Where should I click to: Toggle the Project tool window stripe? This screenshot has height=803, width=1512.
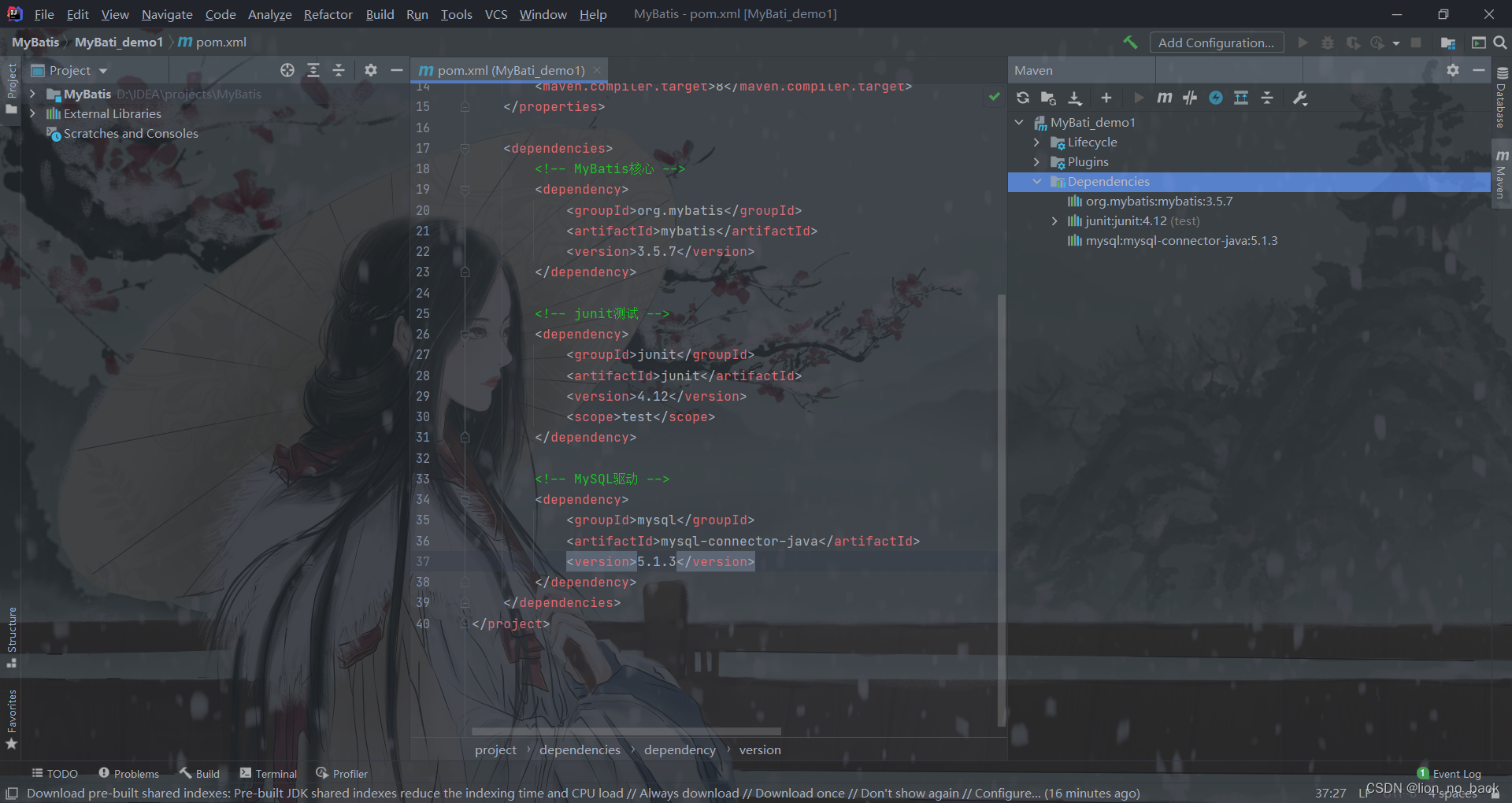pyautogui.click(x=11, y=88)
